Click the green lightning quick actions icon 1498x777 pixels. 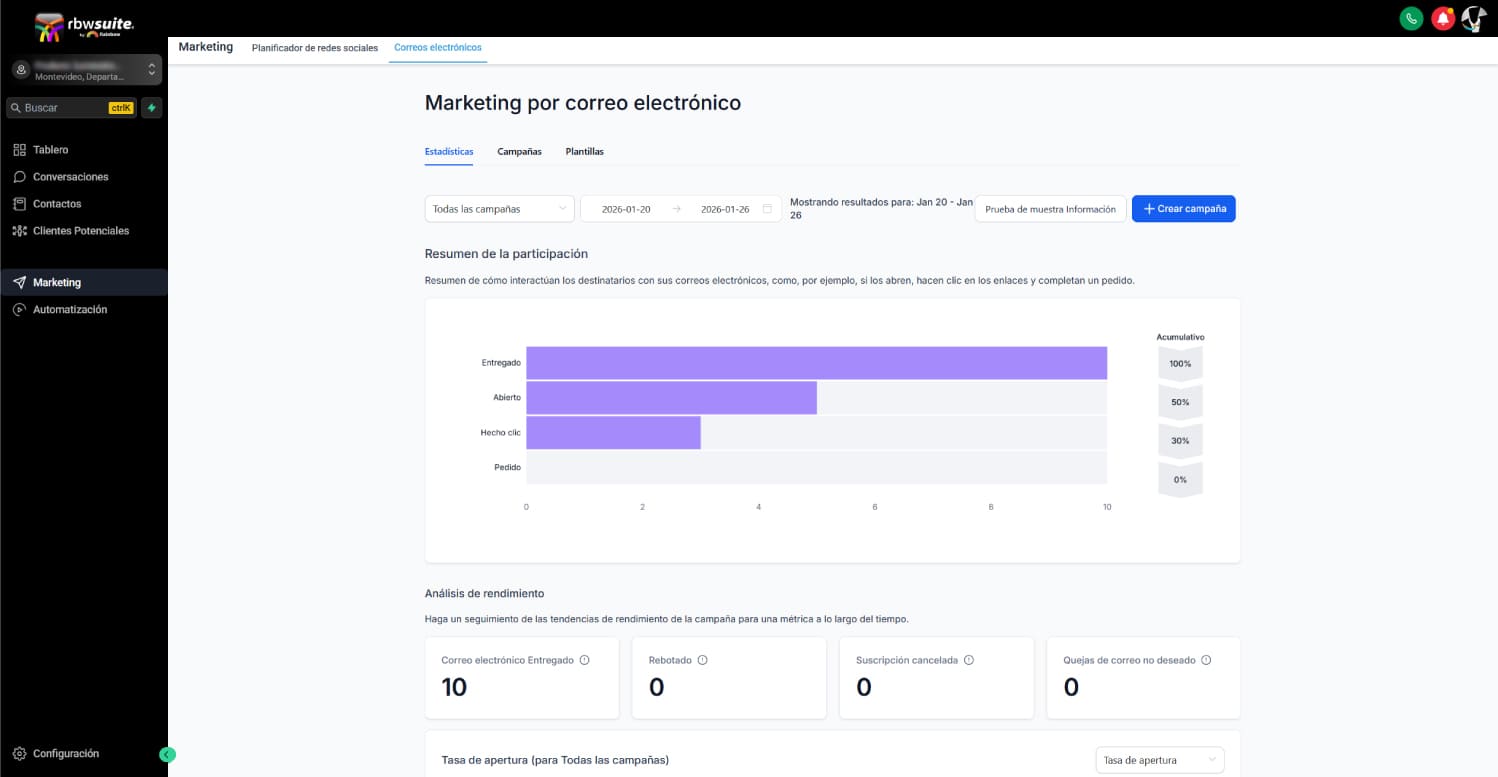tap(152, 108)
